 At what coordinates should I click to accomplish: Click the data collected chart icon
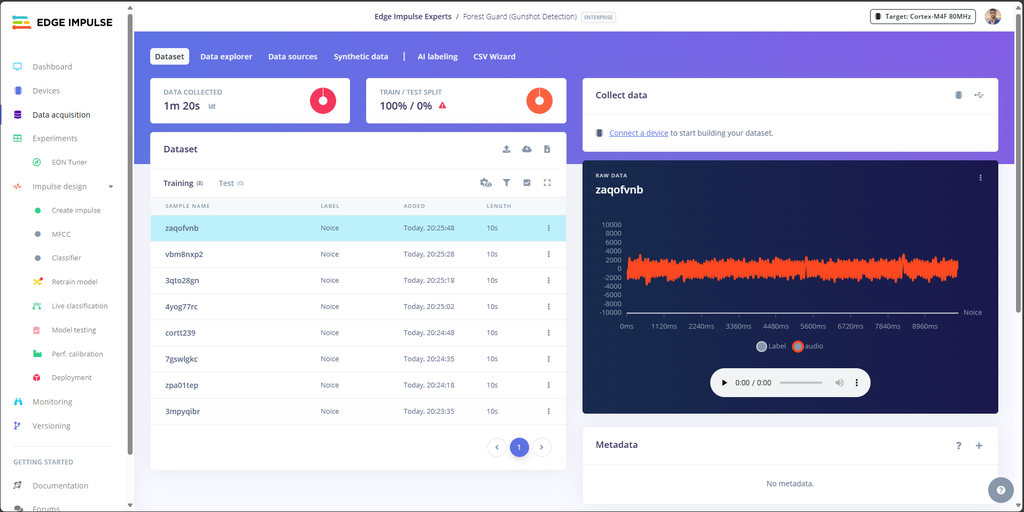(x=212, y=106)
